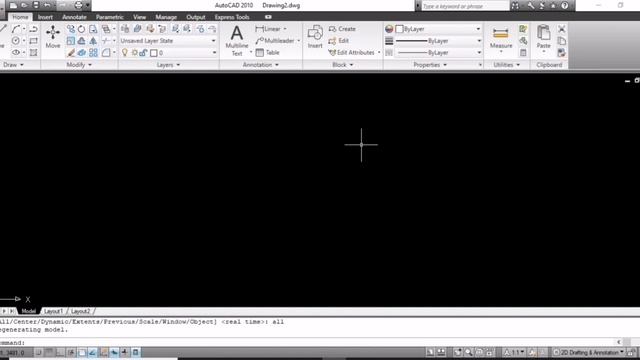Open the Linear dimension dropdown arrow

tap(285, 29)
